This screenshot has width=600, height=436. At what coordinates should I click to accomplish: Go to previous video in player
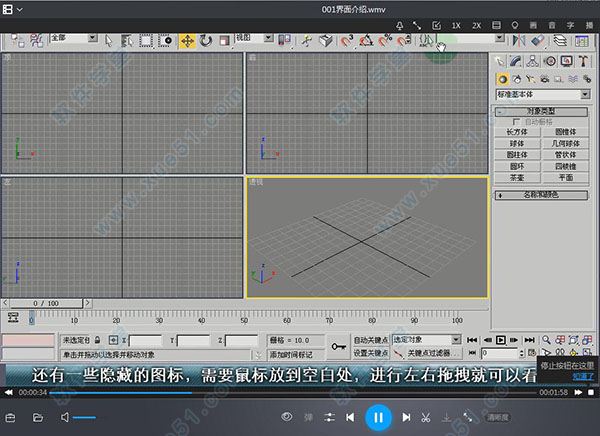(350, 417)
